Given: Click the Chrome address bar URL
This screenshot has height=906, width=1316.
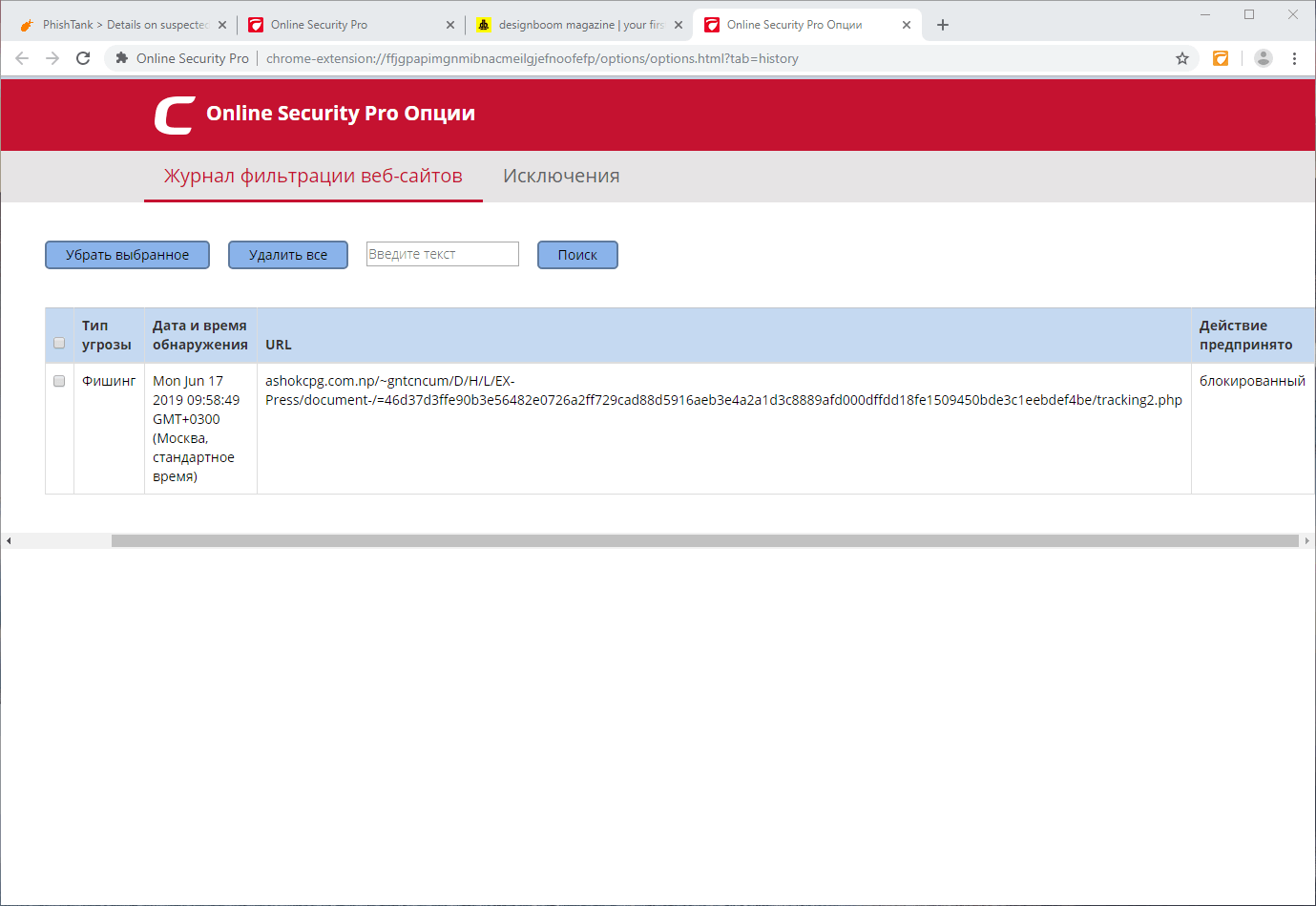Looking at the screenshot, I should (533, 58).
